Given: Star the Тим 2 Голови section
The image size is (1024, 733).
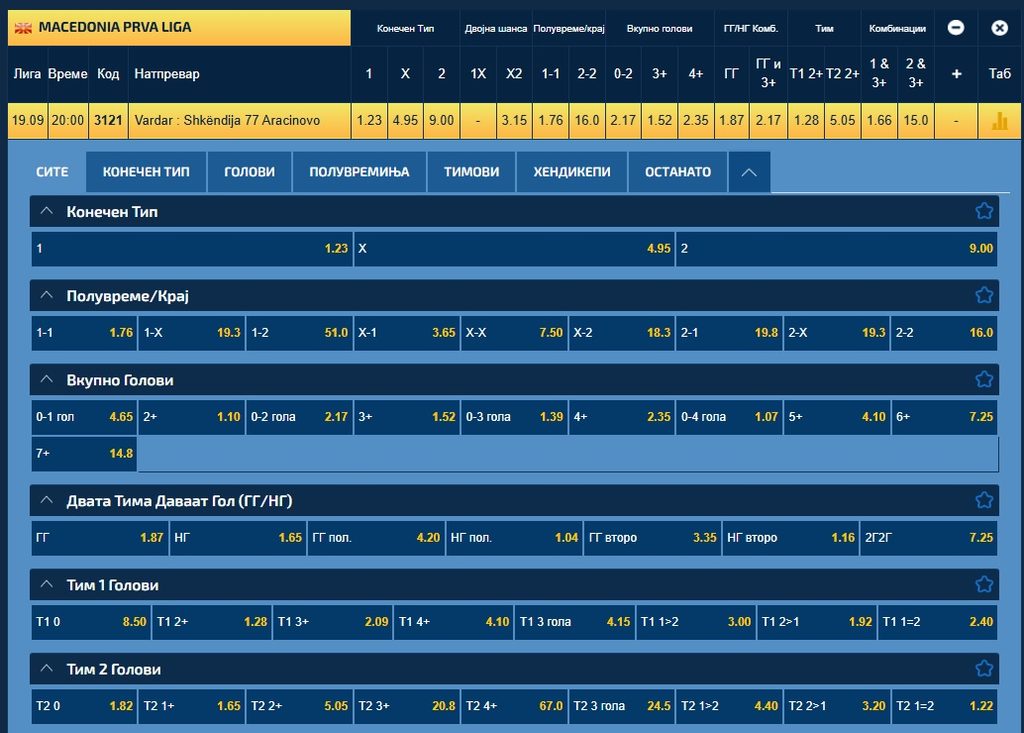Looking at the screenshot, I should tap(984, 669).
